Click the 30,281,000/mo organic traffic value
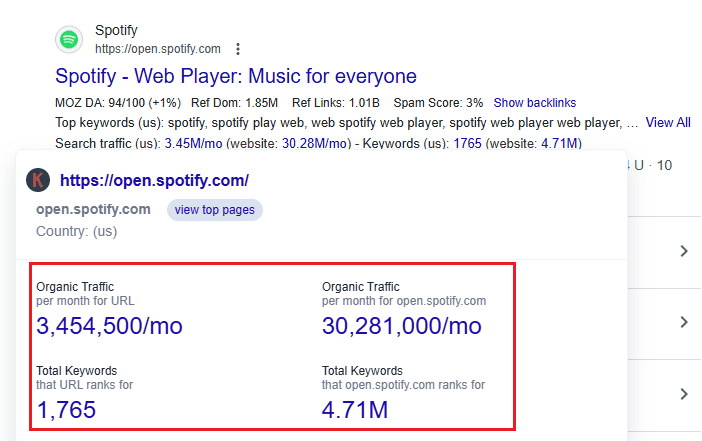Image resolution: width=702 pixels, height=441 pixels. click(x=402, y=325)
